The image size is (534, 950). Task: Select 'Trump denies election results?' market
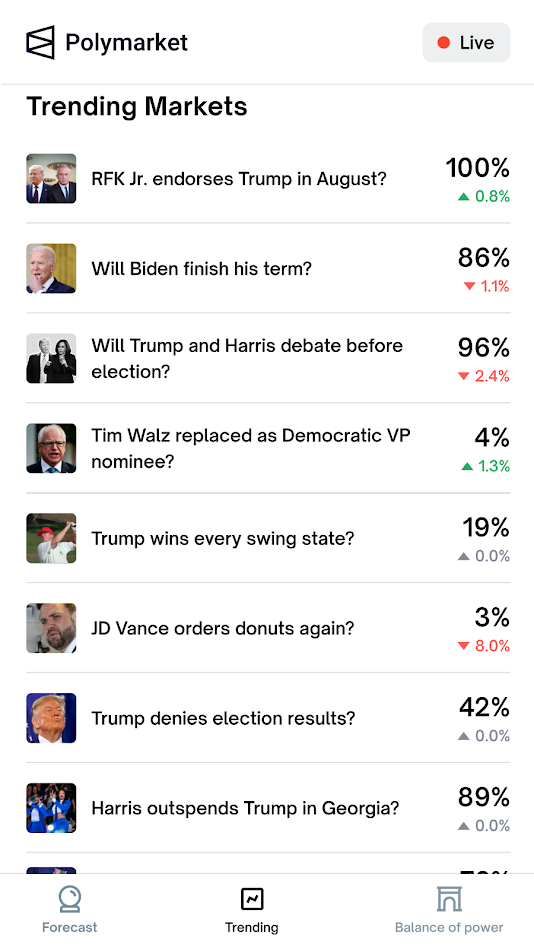268,718
